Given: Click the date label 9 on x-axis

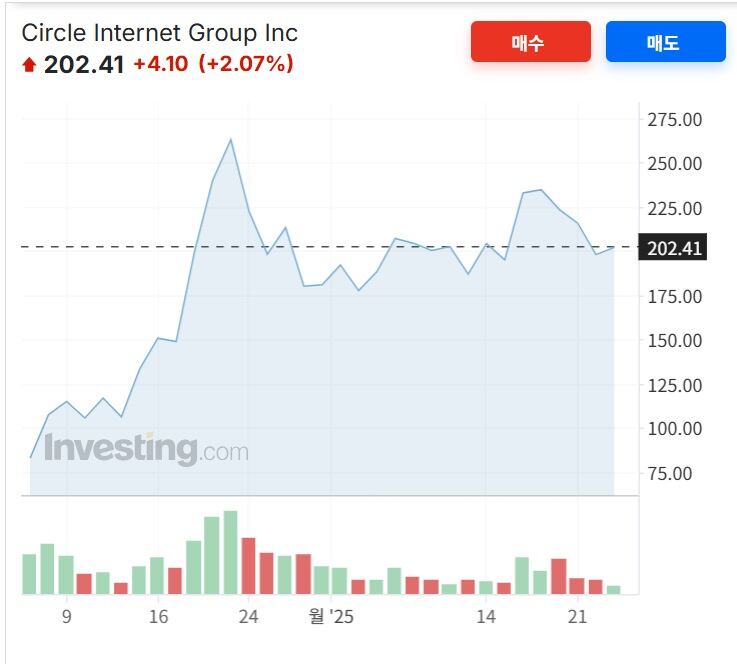Looking at the screenshot, I should 66,617.
